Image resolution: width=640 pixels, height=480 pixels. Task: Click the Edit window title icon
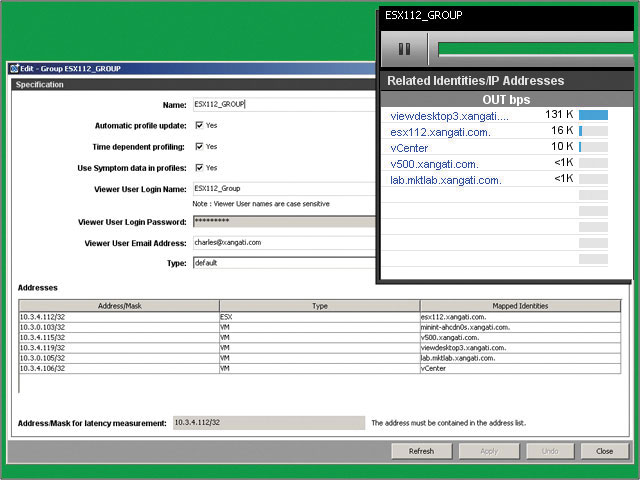15,69
